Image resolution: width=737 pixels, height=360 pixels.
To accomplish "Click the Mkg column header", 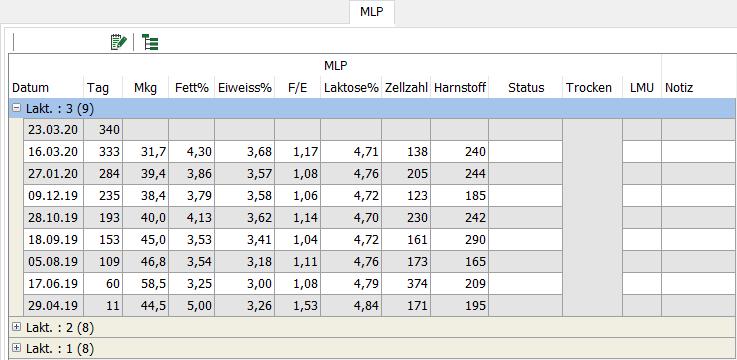I will tap(145, 88).
